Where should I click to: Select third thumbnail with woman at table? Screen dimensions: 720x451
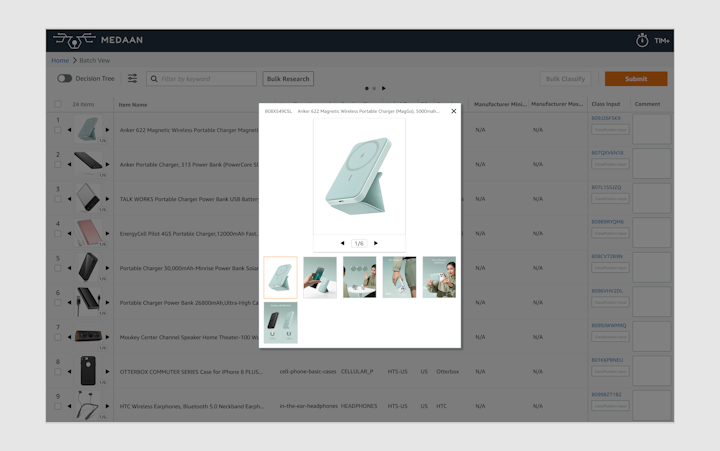[x=360, y=277]
